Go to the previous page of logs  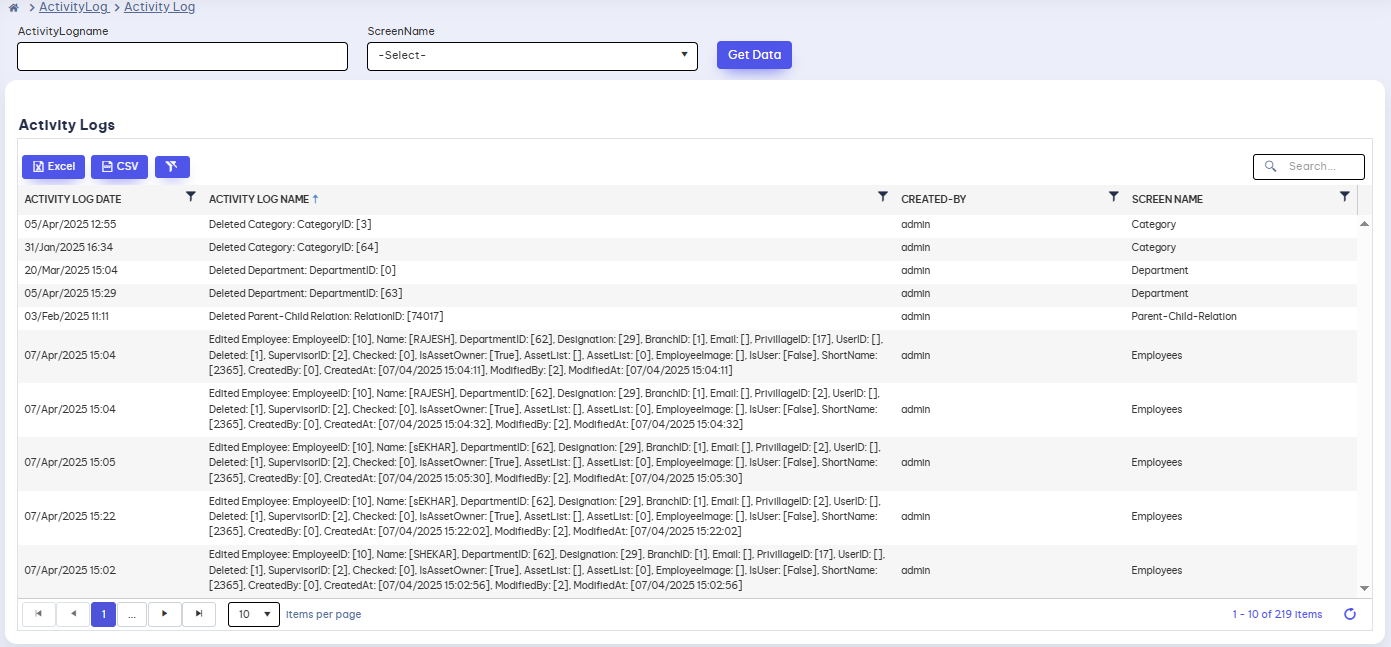click(73, 614)
